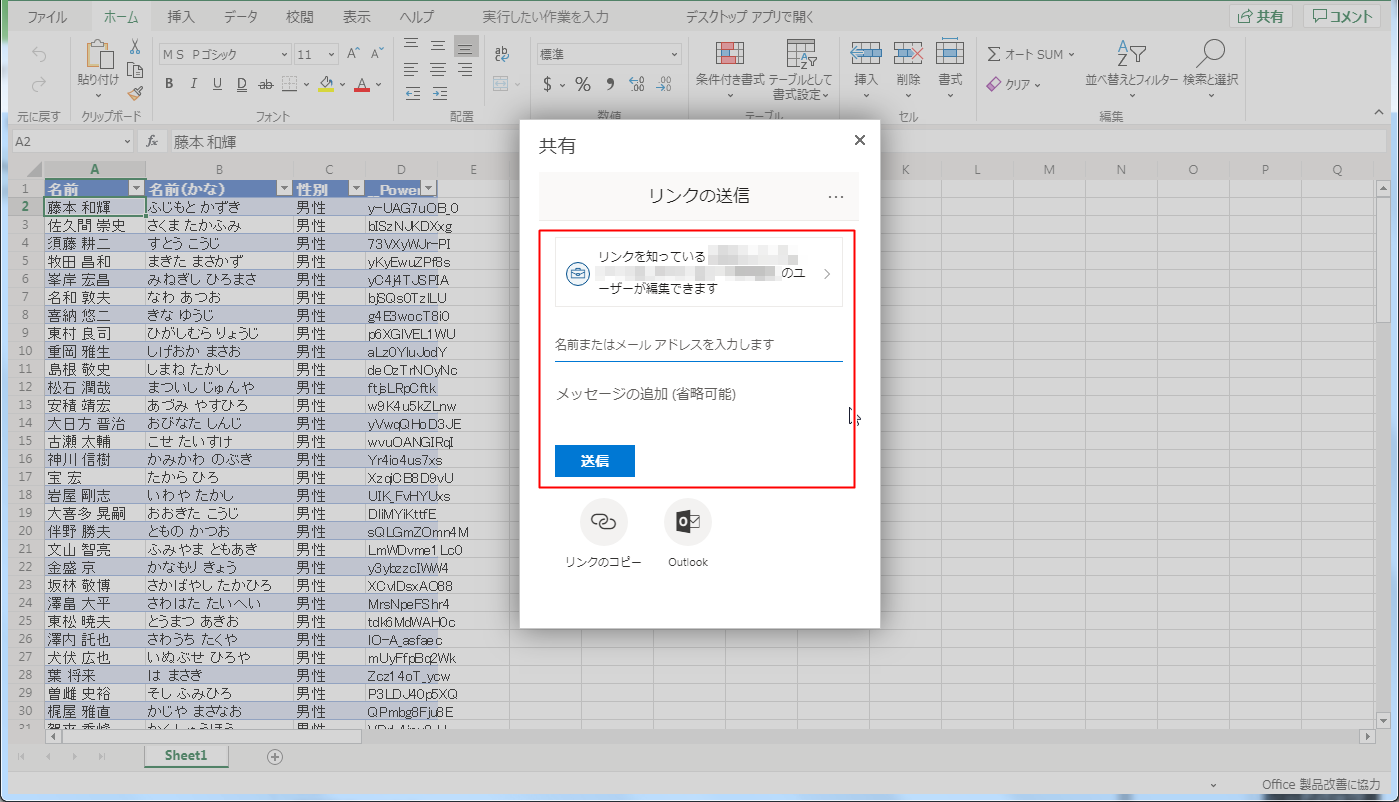Viewport: 1399px width, 802px height.
Task: Open 条件付き書式 conditional formatting
Action: (730, 68)
